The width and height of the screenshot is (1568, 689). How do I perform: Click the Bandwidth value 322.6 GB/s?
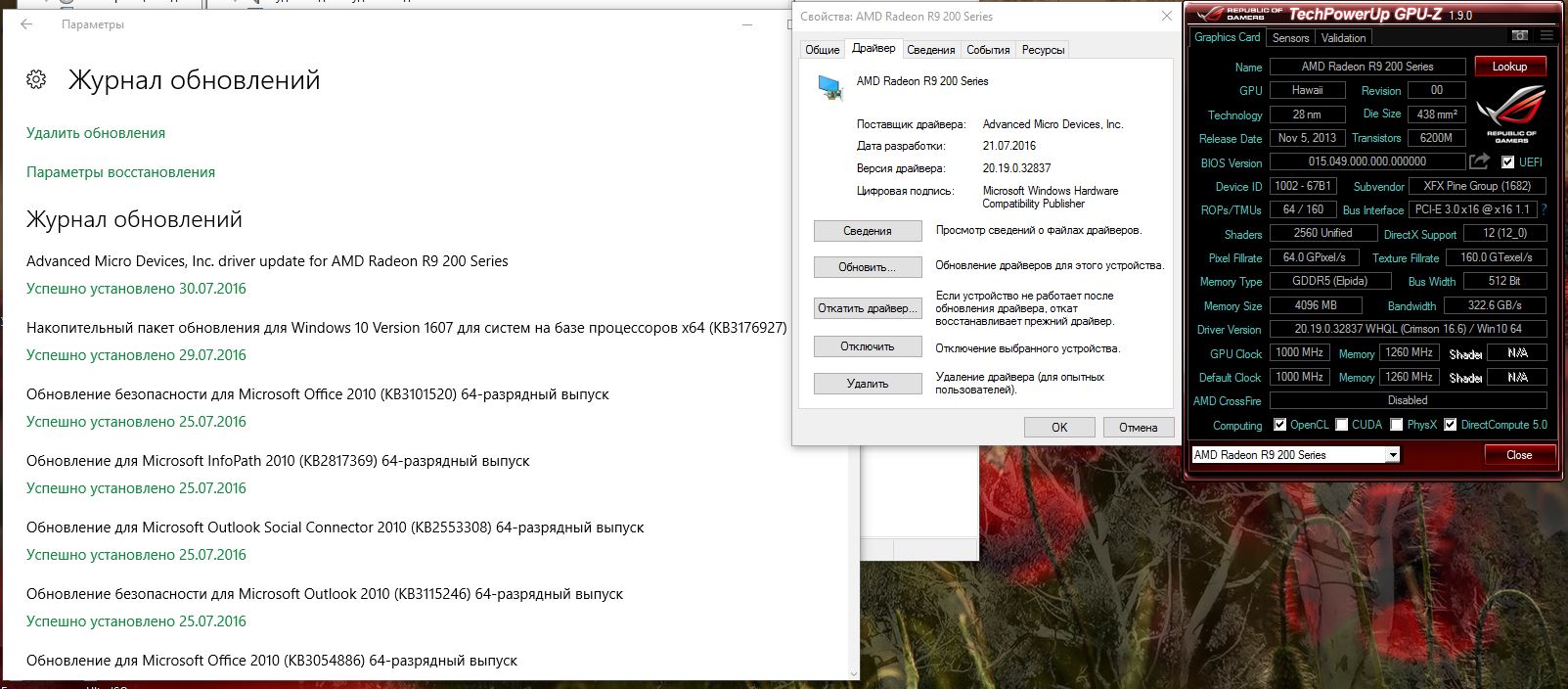[1496, 305]
